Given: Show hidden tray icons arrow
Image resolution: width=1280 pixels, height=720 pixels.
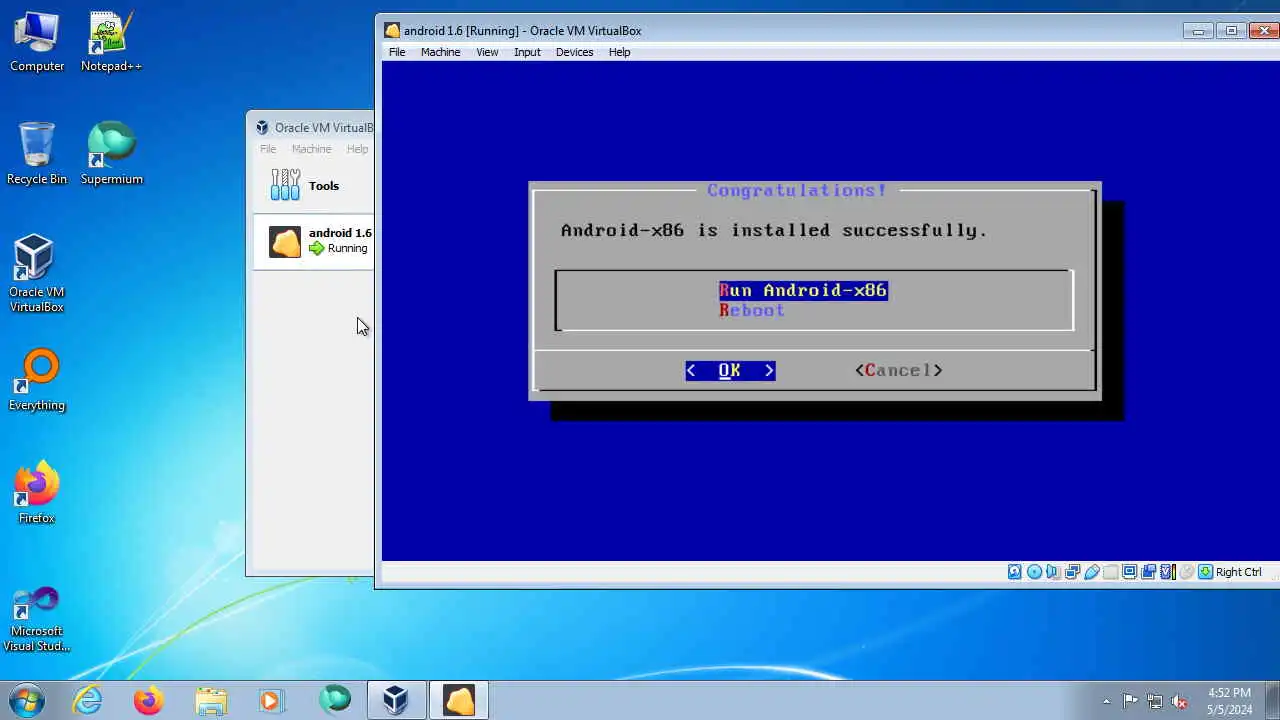Looking at the screenshot, I should (x=1106, y=701).
